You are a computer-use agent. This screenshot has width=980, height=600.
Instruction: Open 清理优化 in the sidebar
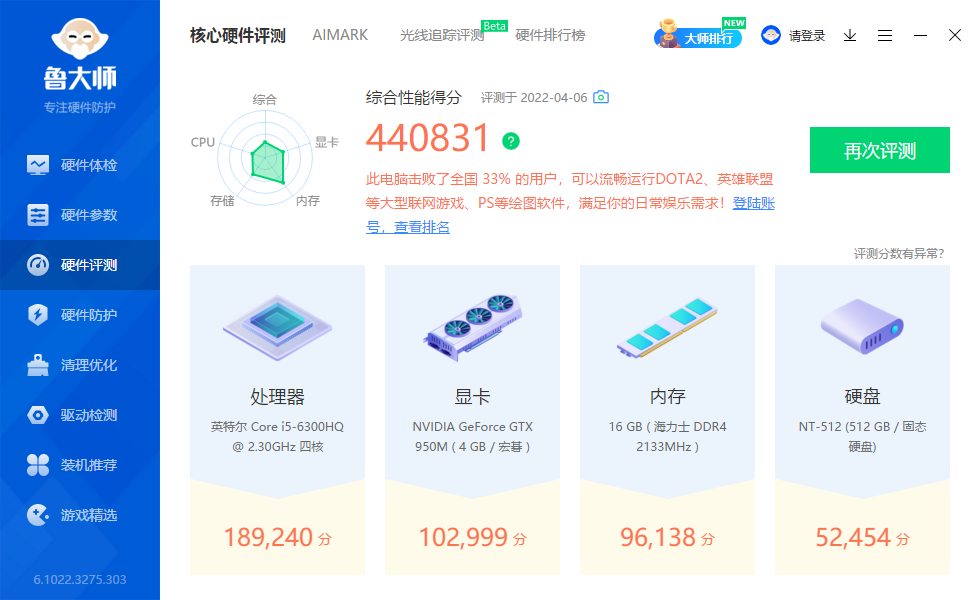pos(80,365)
